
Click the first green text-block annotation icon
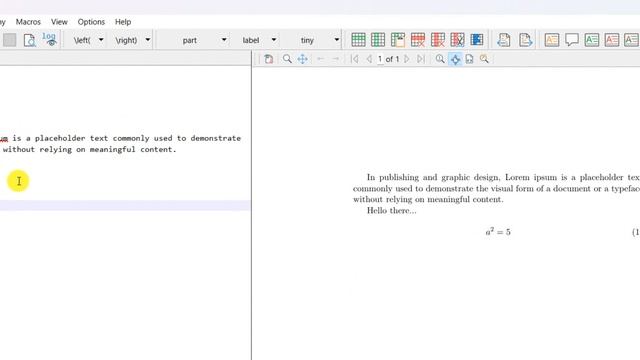[x=592, y=40]
